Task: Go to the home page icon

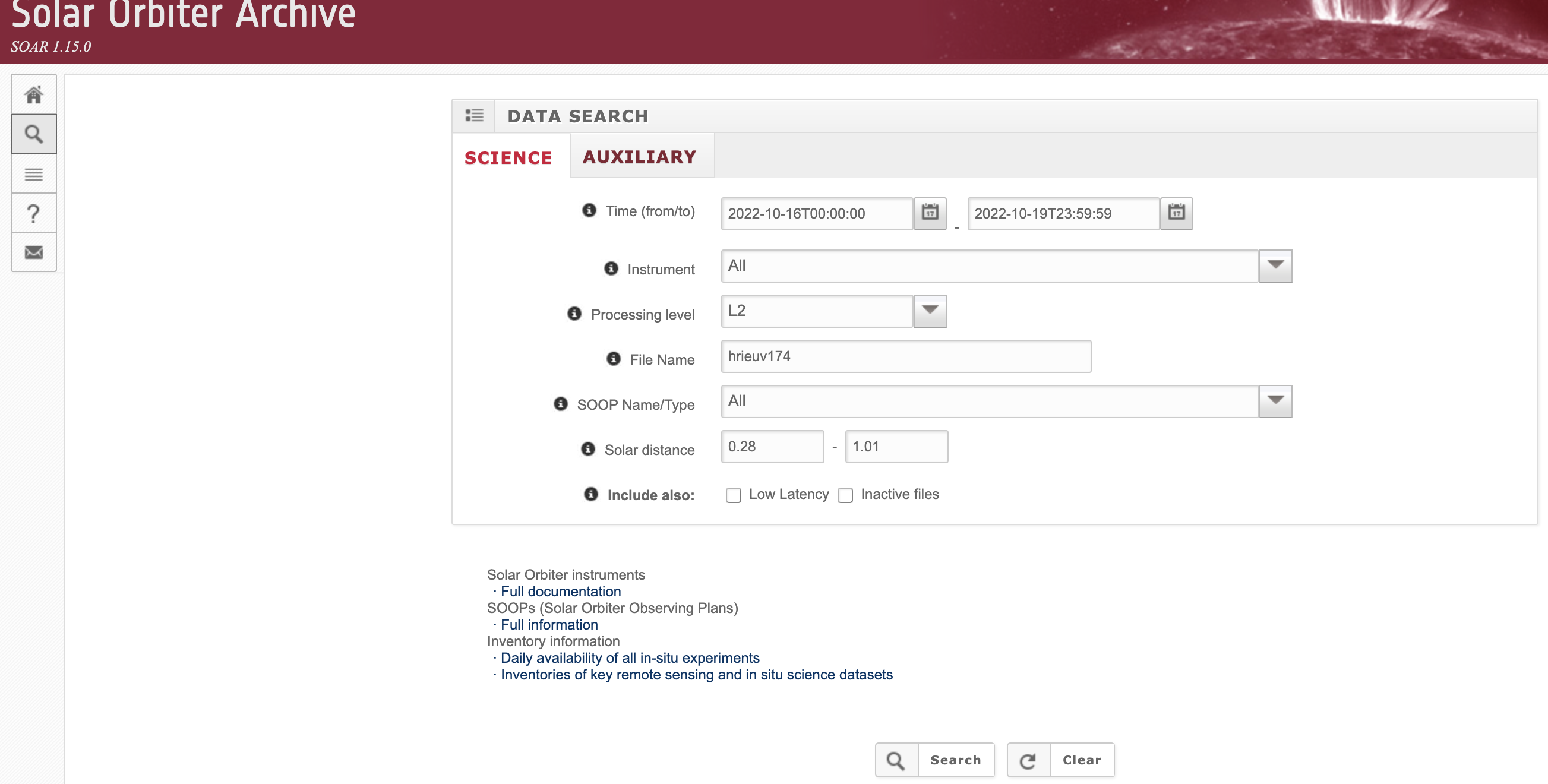Action: (x=34, y=94)
